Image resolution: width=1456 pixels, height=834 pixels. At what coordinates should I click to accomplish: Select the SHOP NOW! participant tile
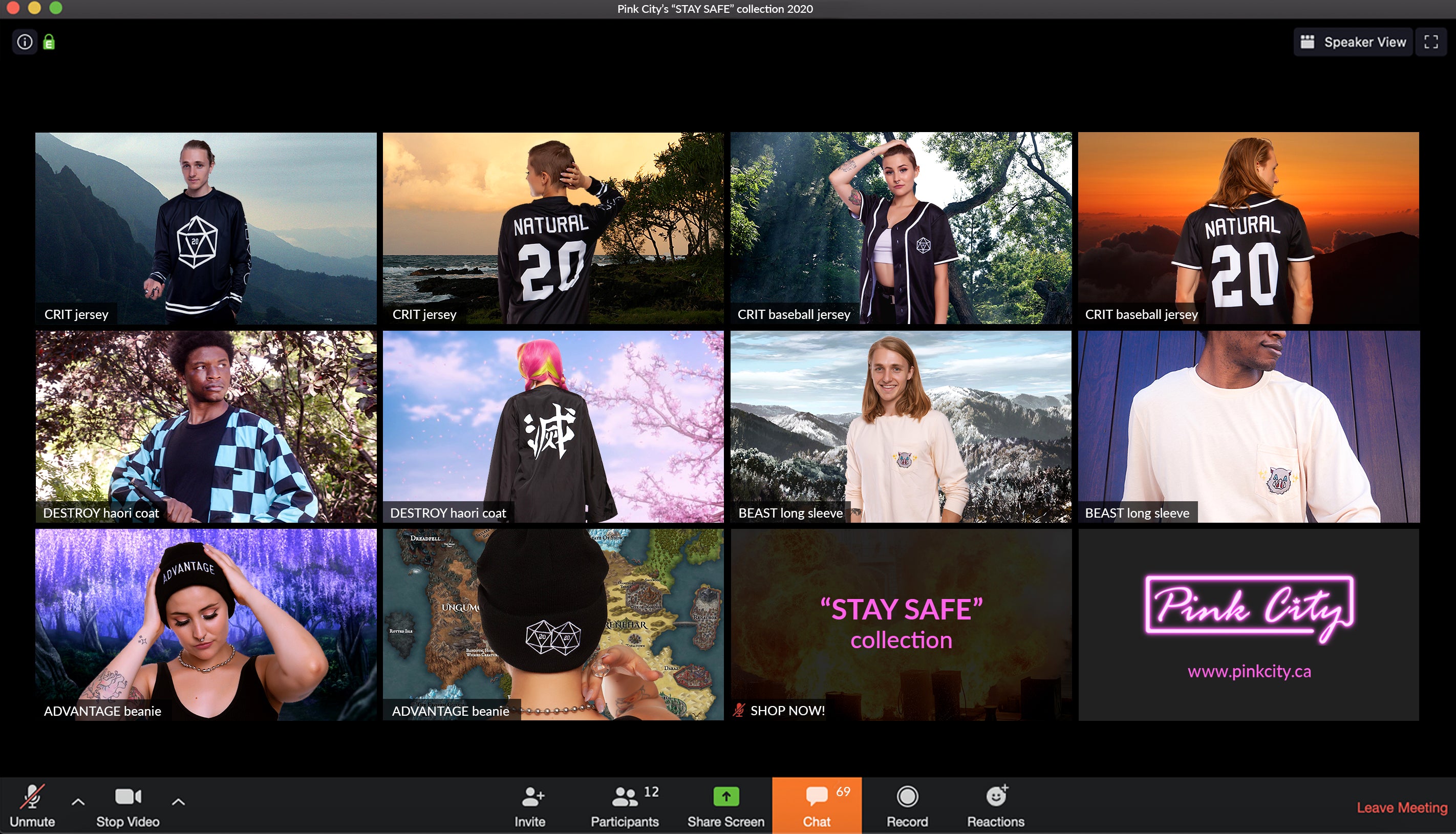[901, 625]
